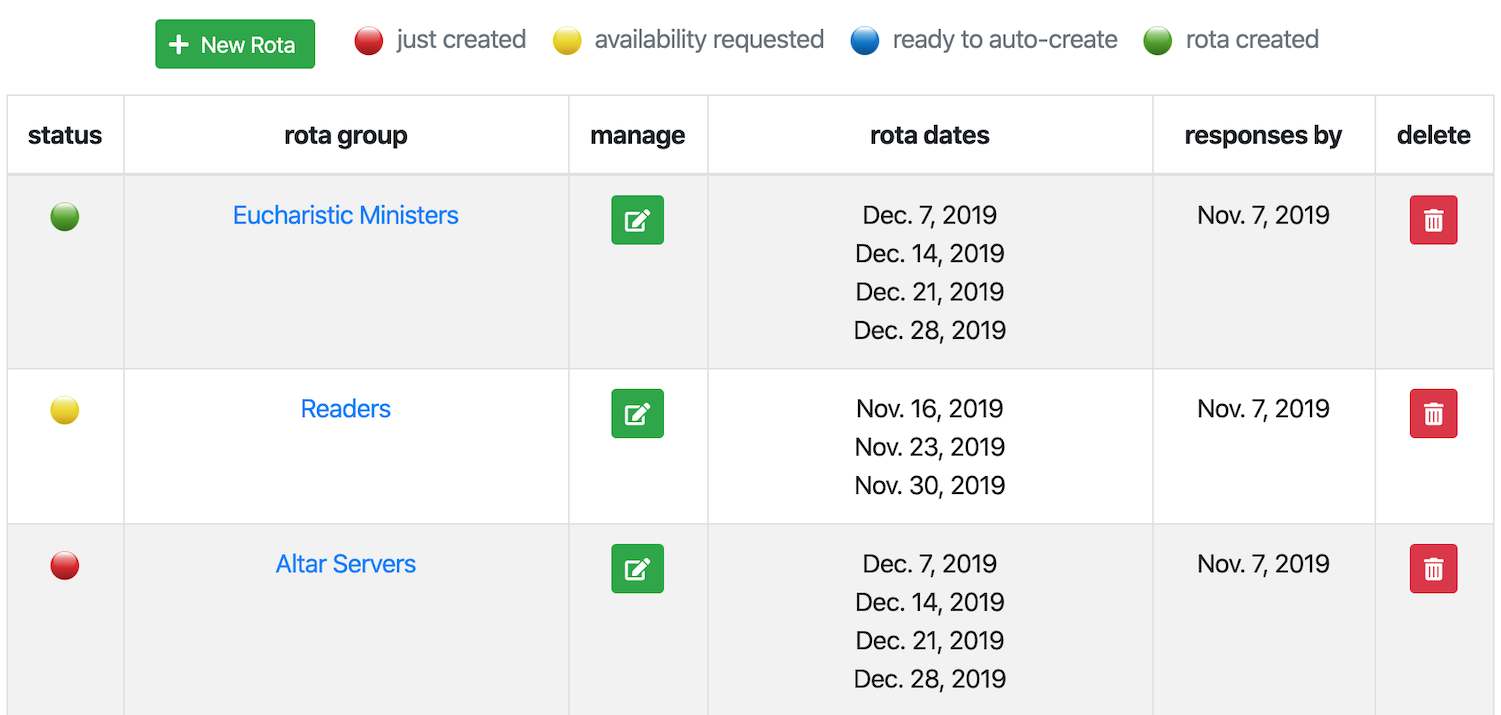Screen dimensions: 1501x715
Task: Click the yellow 'availability requested' legend dot
Action: point(567,41)
